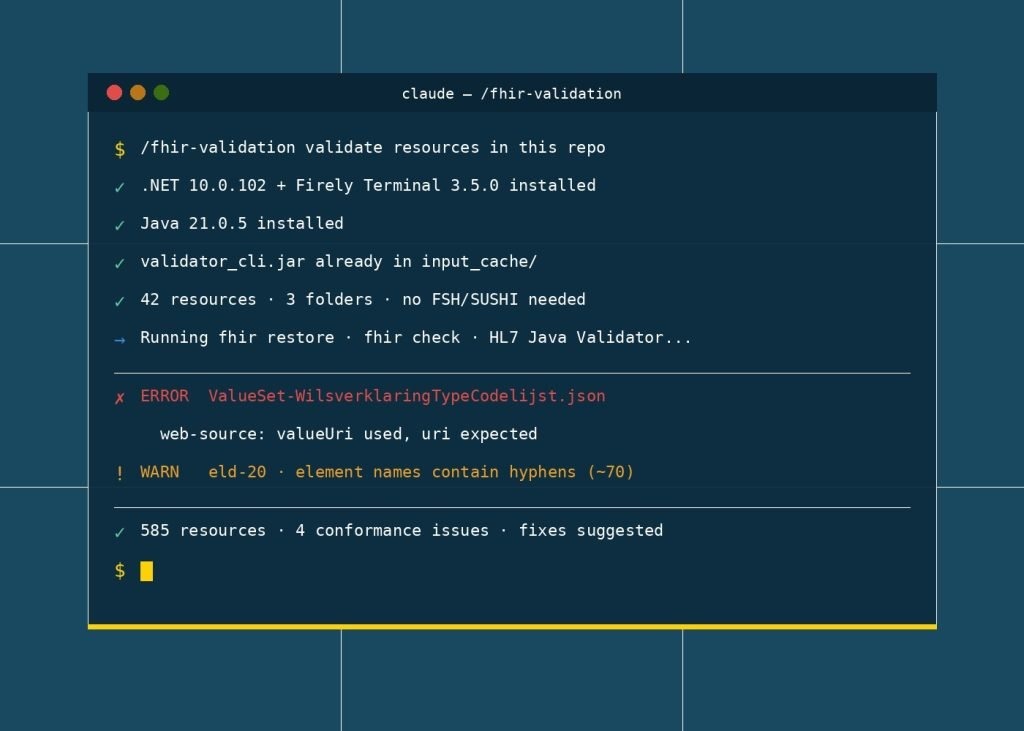Image resolution: width=1024 pixels, height=731 pixels.
Task: Click the title 'claude — /fhir-validation'
Action: coord(511,93)
